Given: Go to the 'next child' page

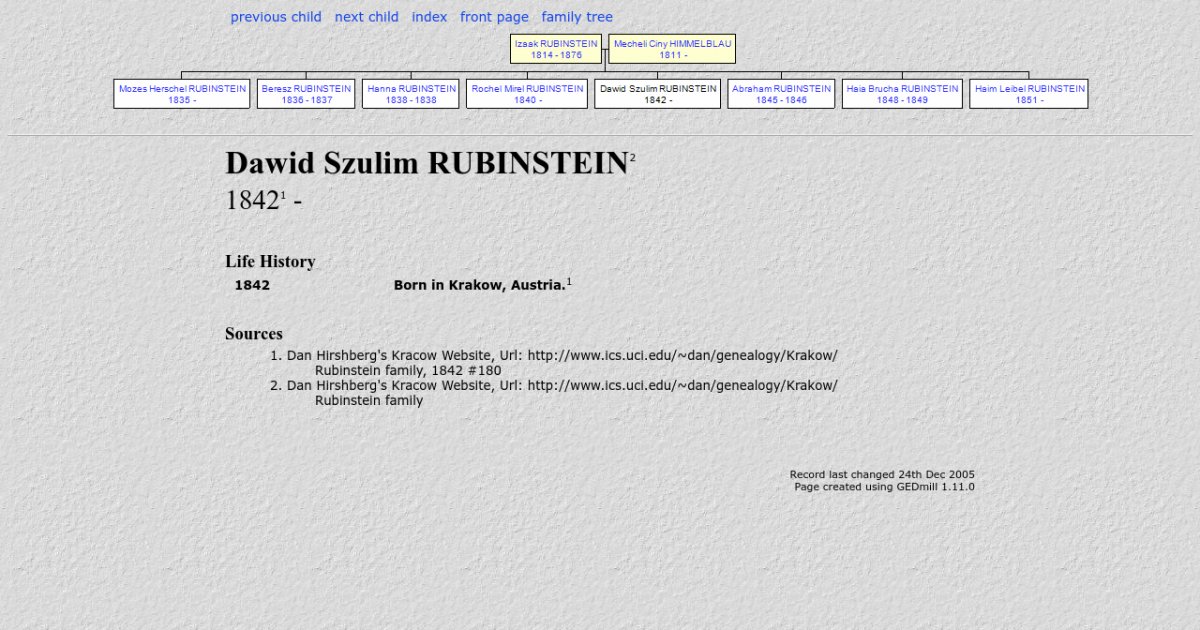Looking at the screenshot, I should (x=366, y=17).
